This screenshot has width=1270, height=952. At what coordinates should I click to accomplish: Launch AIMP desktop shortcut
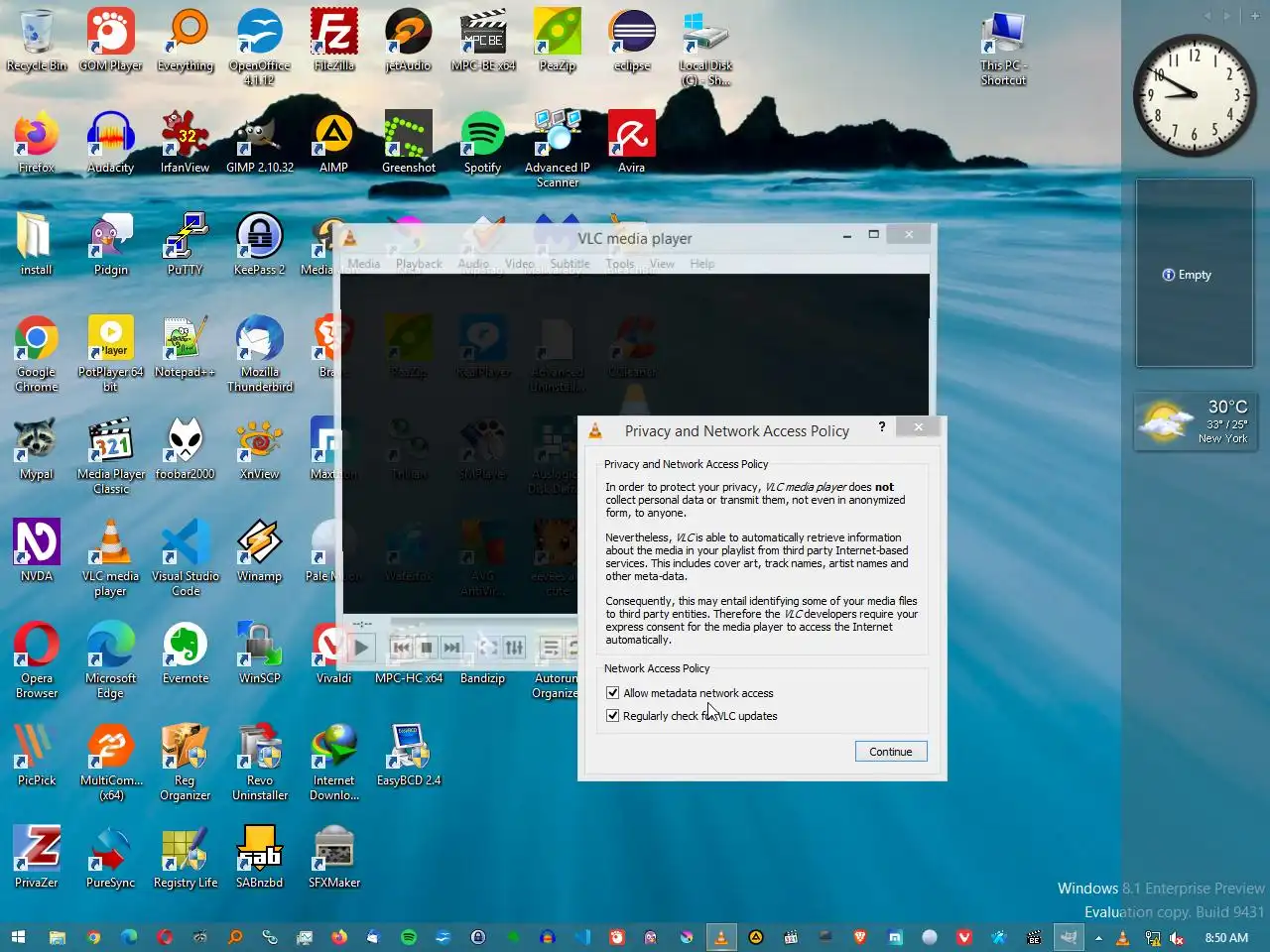pyautogui.click(x=334, y=143)
